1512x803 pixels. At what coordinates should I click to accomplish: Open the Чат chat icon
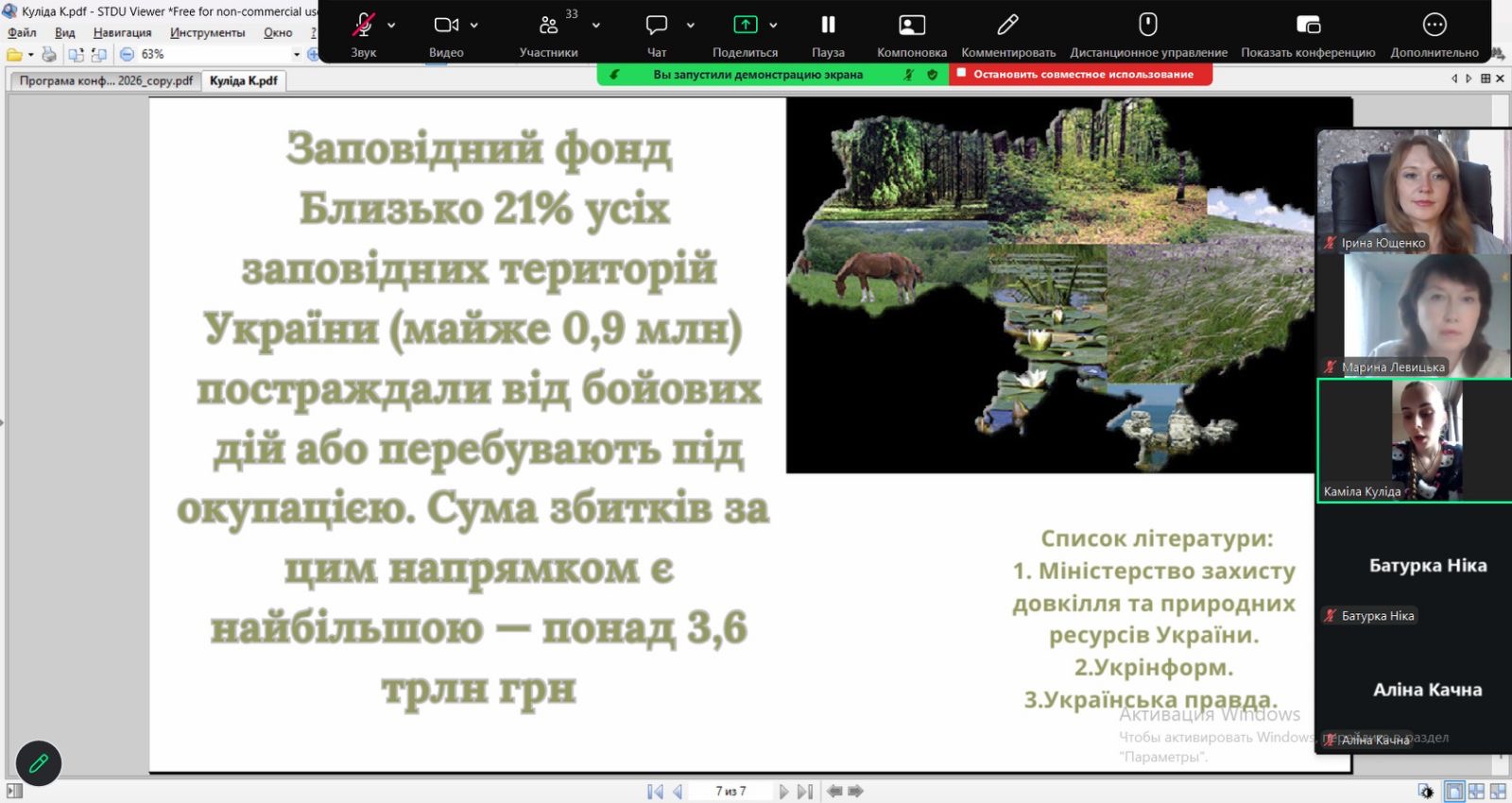click(x=656, y=26)
